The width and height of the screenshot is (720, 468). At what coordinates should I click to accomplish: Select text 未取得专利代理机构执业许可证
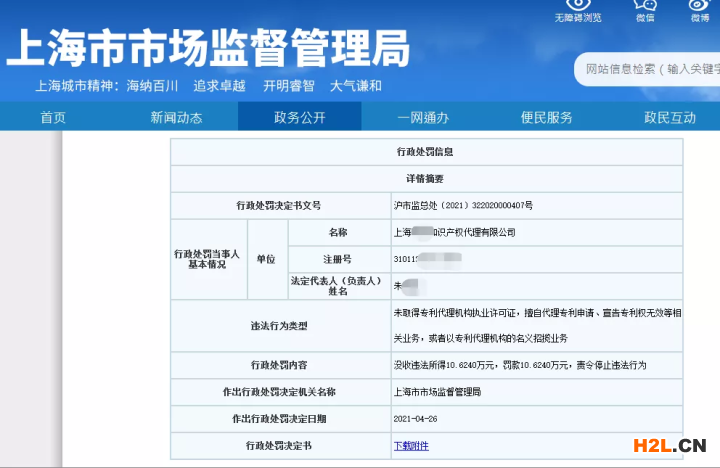tap(457, 313)
